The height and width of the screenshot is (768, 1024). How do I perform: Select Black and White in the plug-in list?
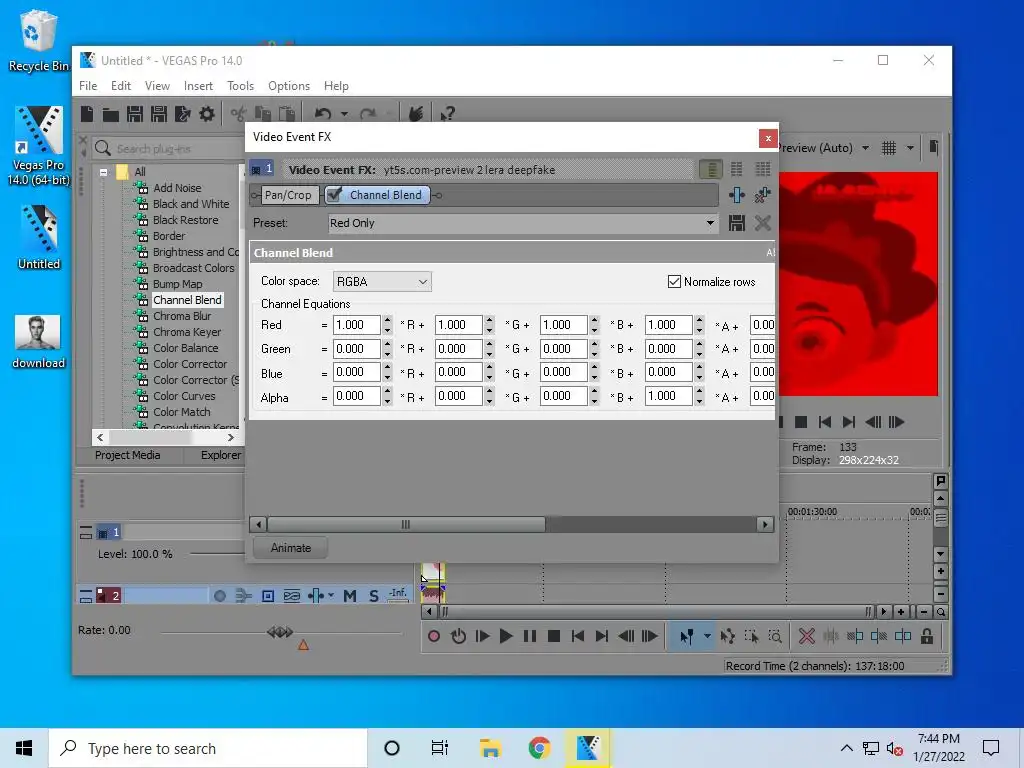[x=191, y=204]
